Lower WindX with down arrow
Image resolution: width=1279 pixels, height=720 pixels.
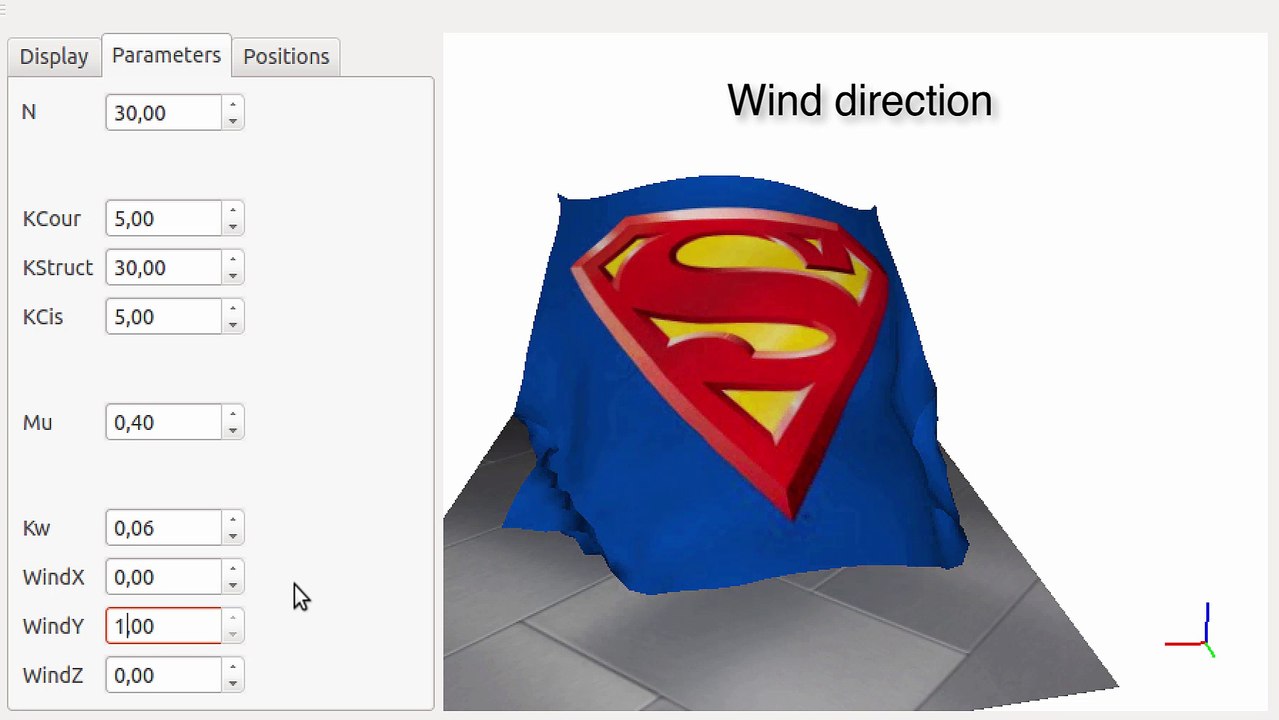click(232, 586)
